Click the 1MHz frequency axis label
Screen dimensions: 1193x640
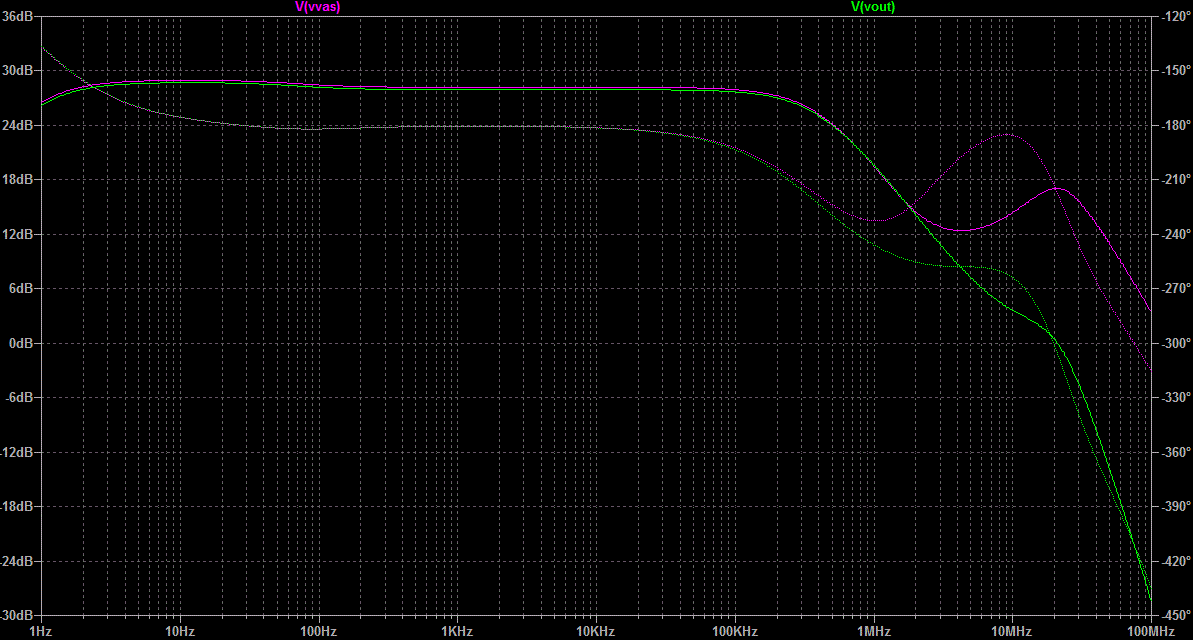(873, 632)
